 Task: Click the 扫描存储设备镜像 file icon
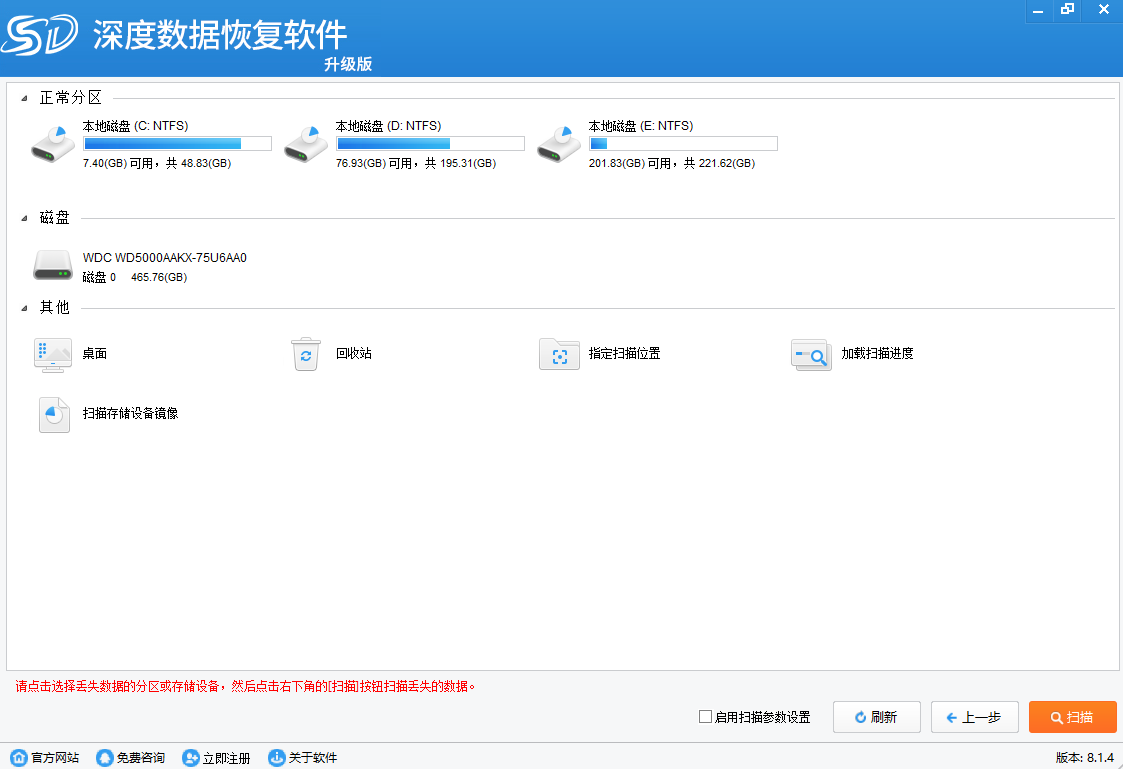[54, 415]
